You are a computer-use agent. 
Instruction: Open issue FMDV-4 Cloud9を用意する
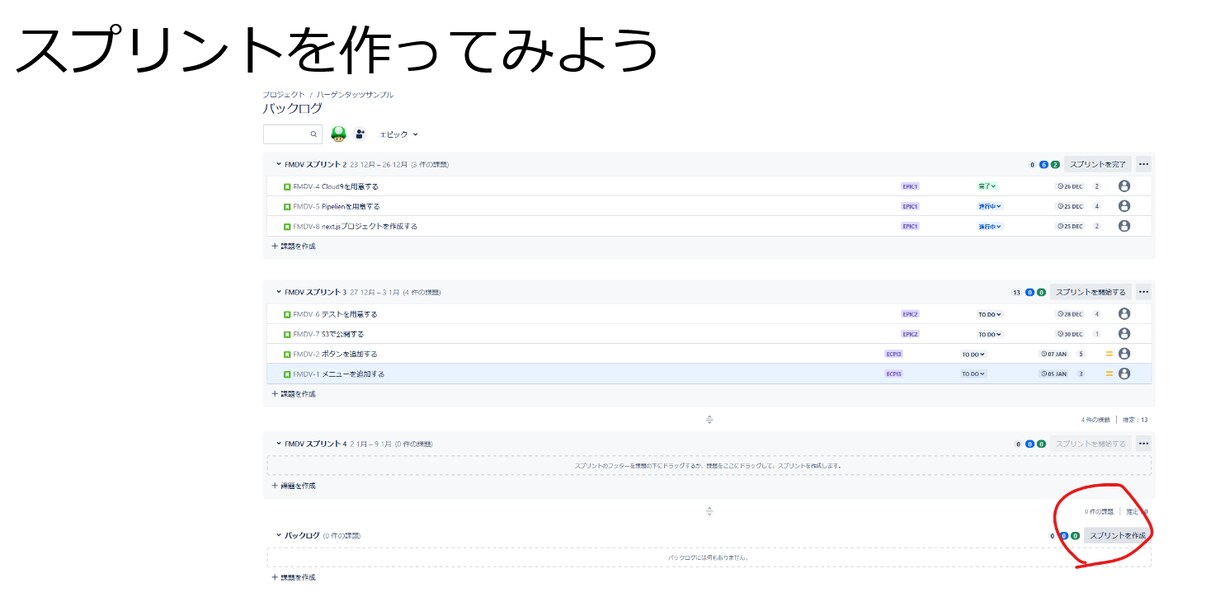(336, 186)
